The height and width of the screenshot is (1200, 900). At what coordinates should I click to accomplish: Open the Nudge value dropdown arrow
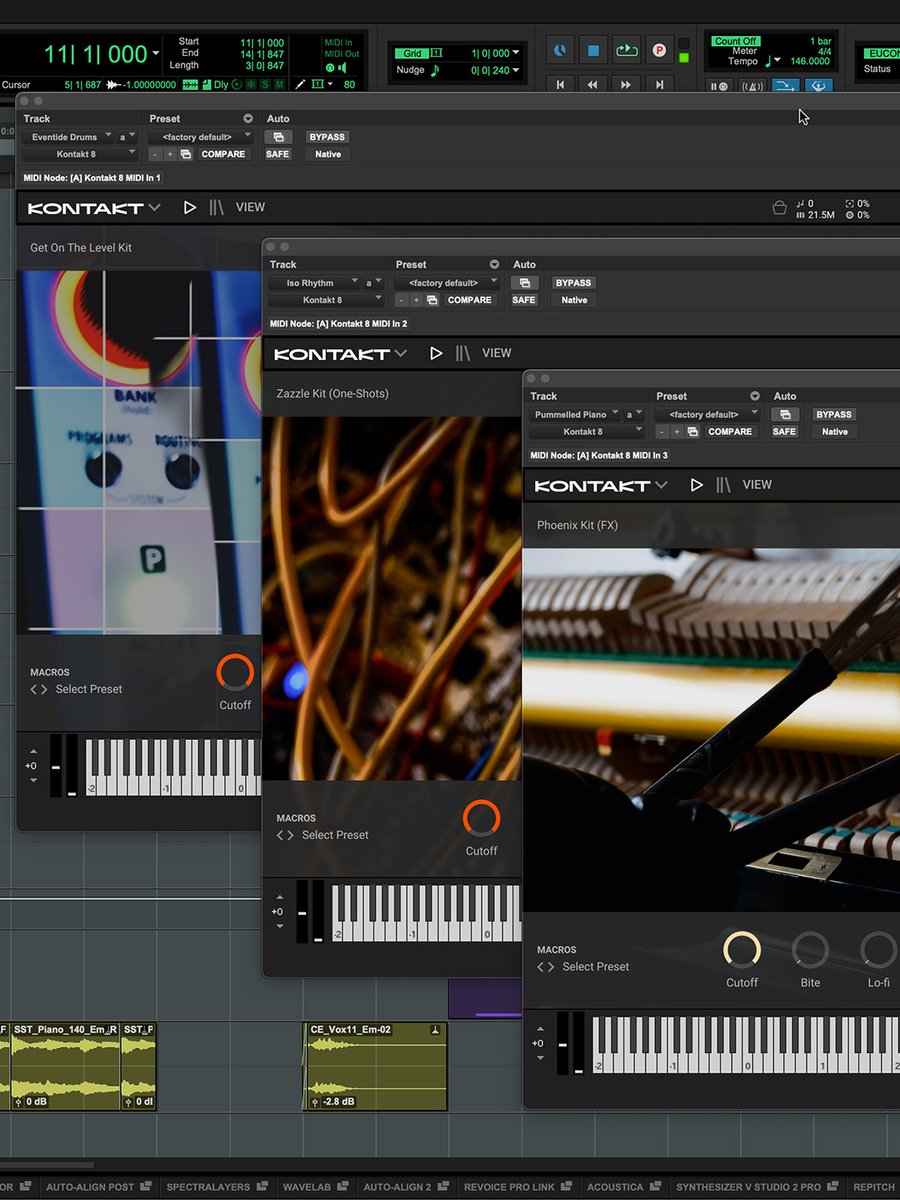click(x=516, y=70)
